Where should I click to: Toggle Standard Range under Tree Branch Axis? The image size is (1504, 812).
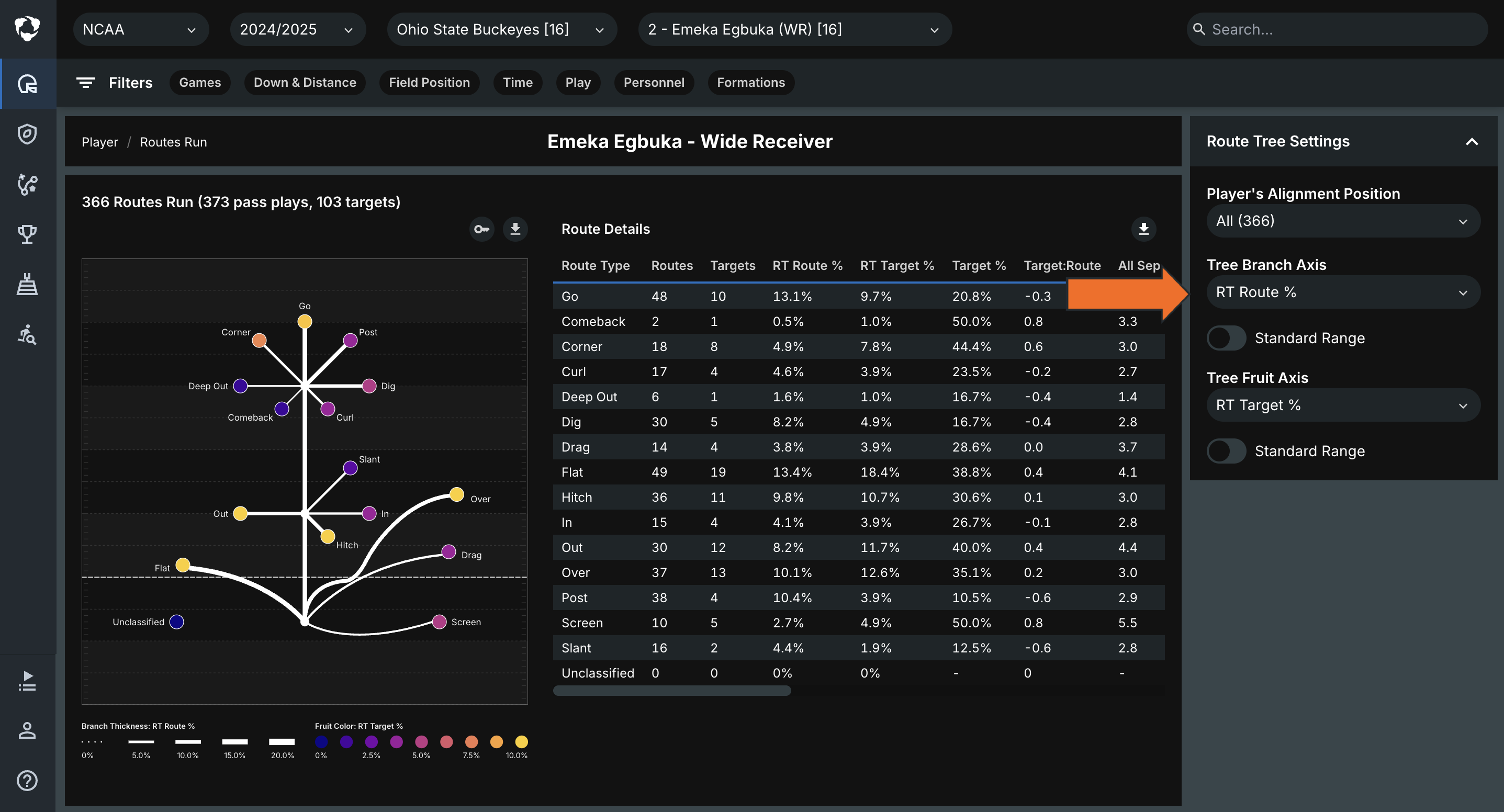1226,338
